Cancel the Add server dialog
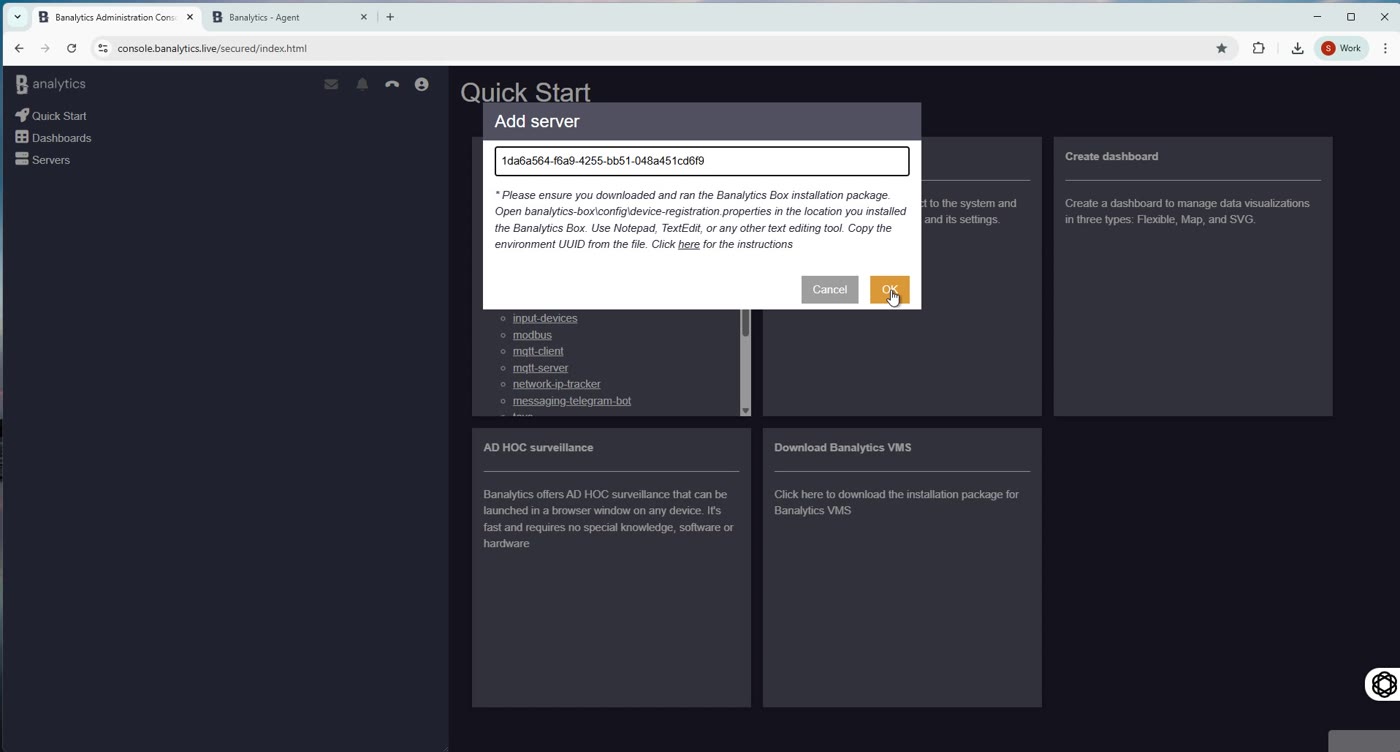 [829, 289]
